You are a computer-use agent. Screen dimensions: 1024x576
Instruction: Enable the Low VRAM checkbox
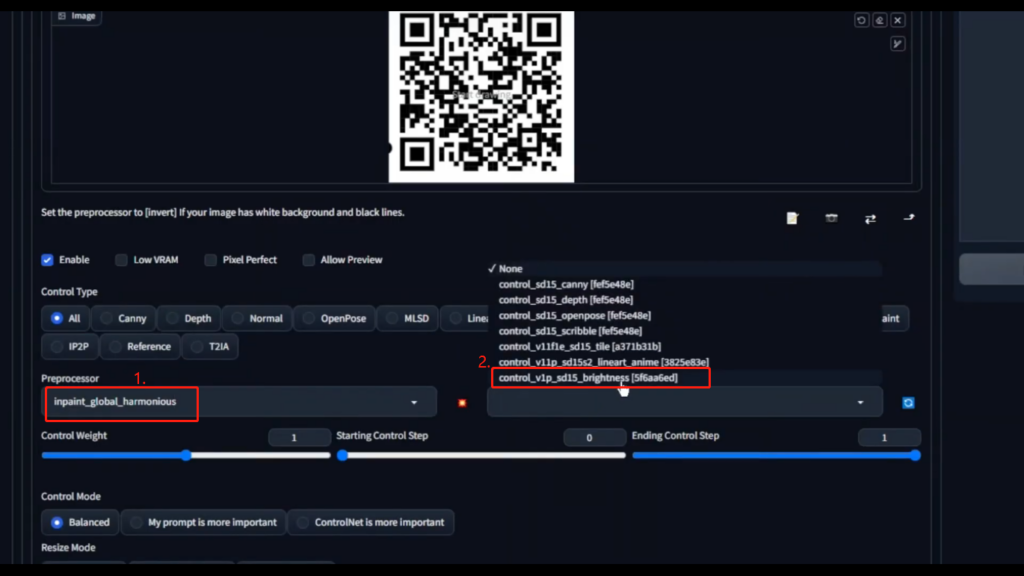121,260
